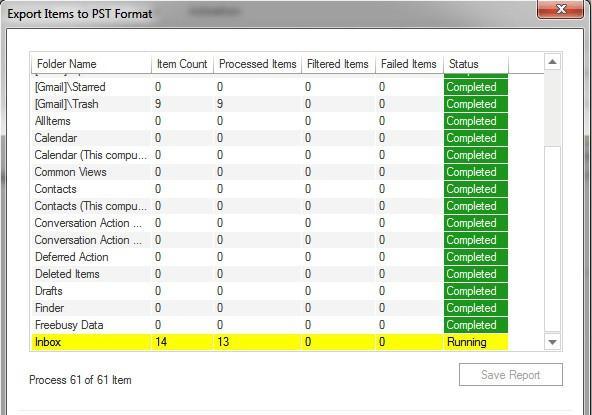Close the Export Items to PST dialog

[x=560, y=9]
